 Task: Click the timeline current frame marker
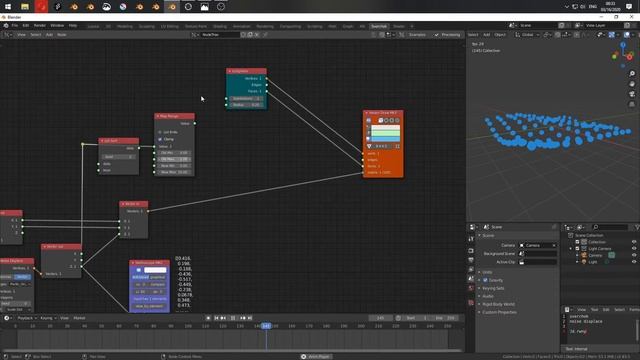coord(266,326)
